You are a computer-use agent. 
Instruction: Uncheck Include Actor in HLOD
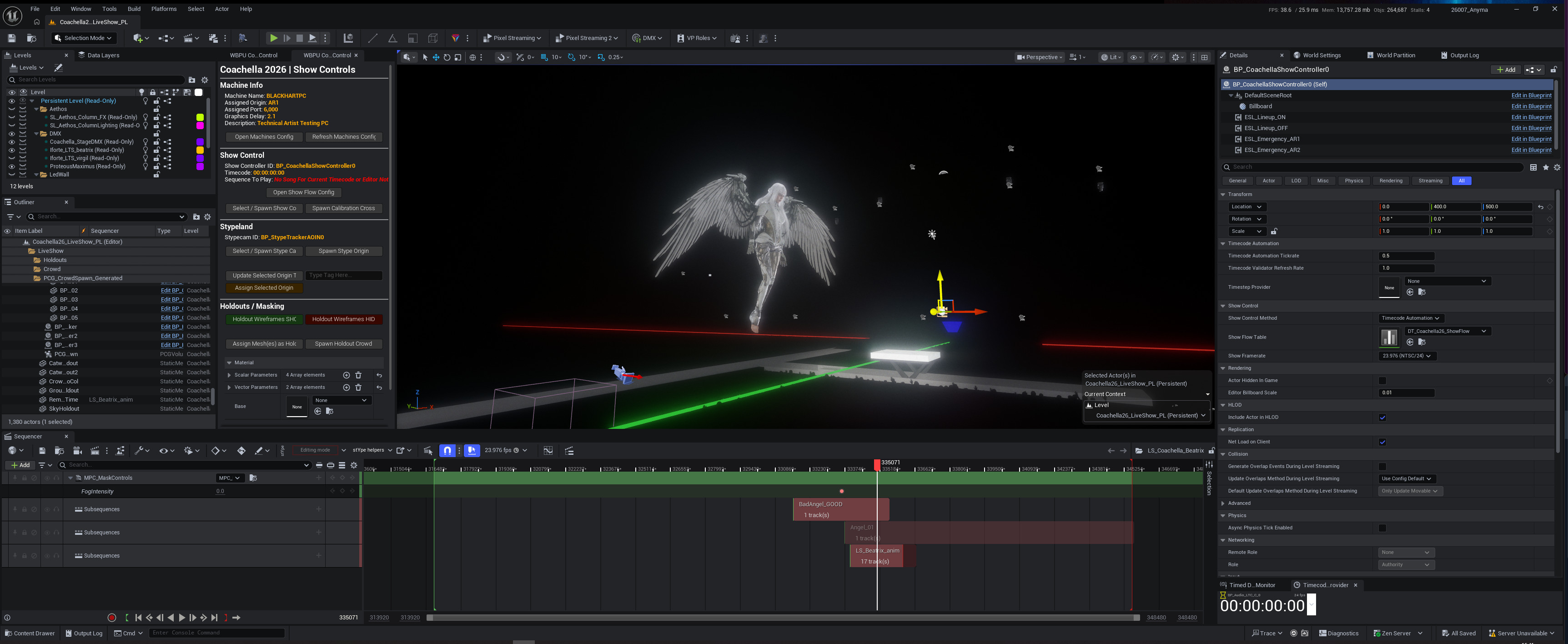(x=1382, y=418)
